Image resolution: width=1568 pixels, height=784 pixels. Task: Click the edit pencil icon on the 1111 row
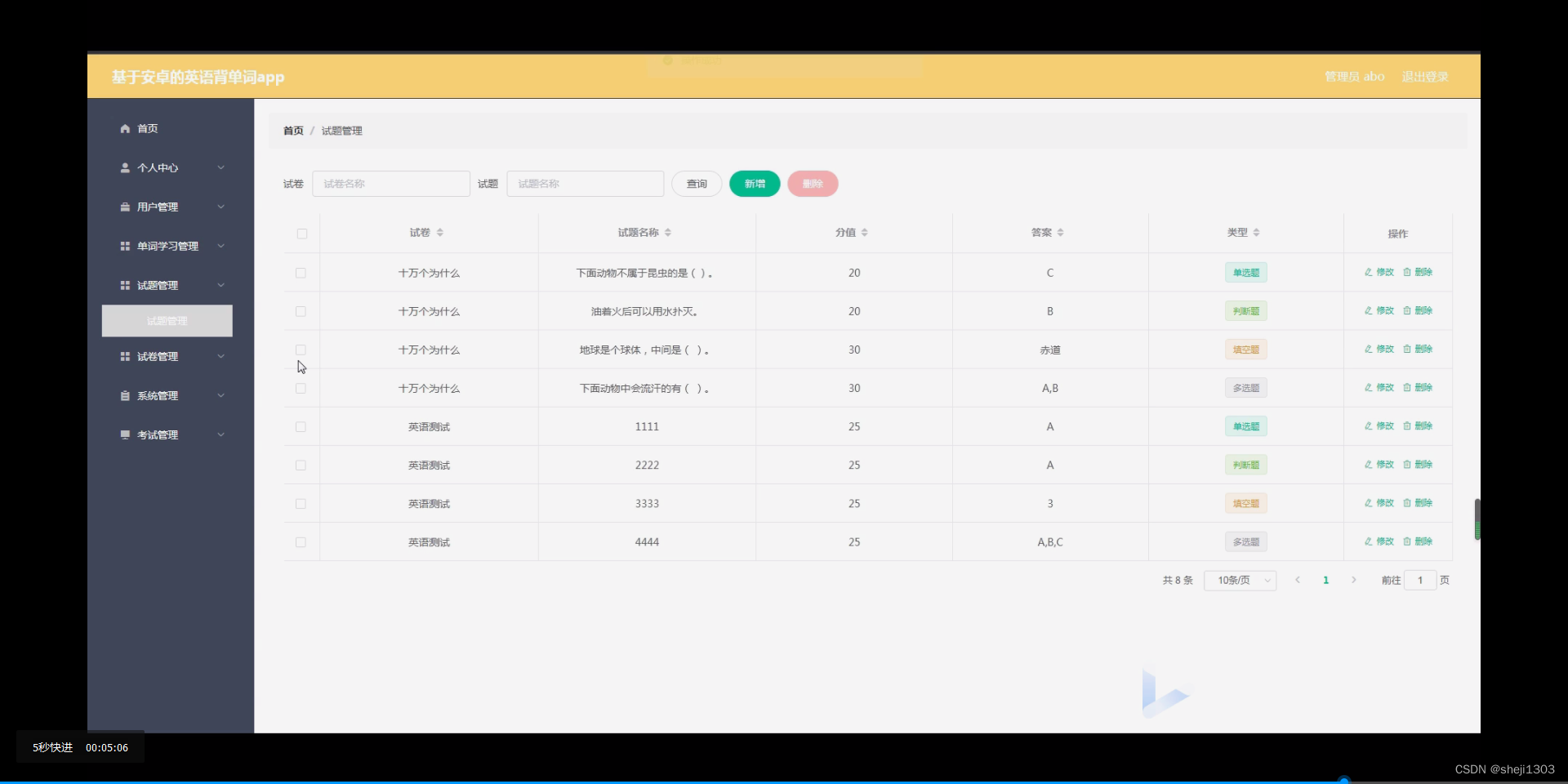1370,425
